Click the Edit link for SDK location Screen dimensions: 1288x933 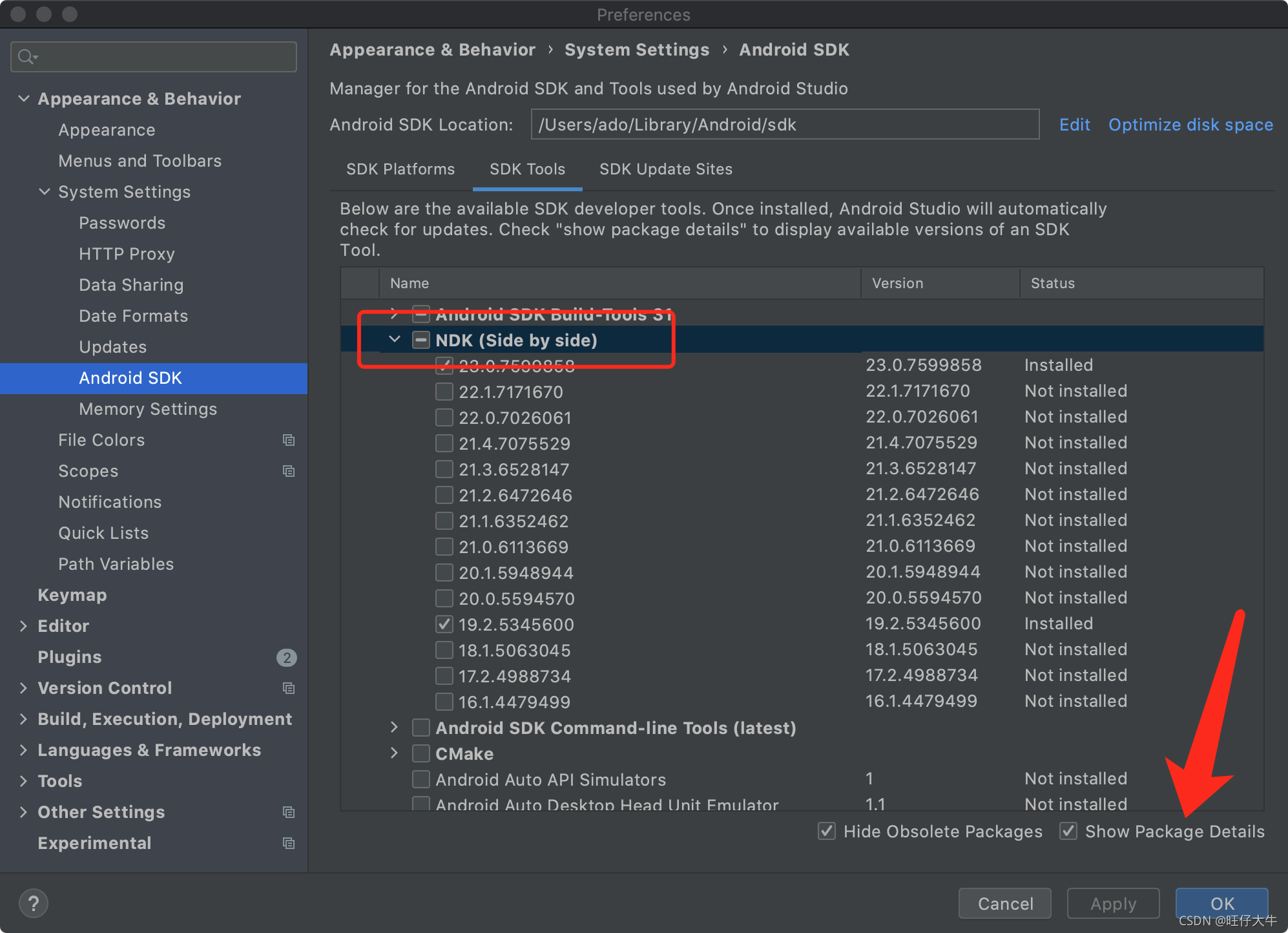point(1074,124)
